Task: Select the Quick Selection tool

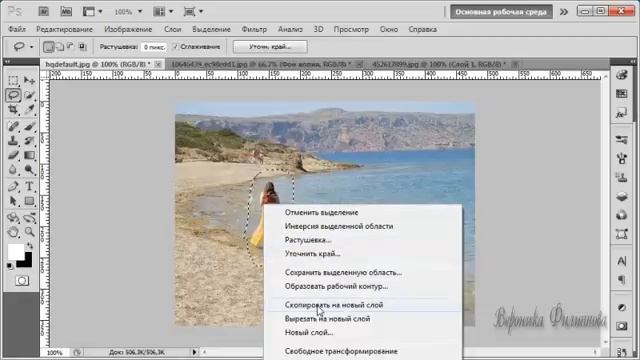Action: [29, 95]
